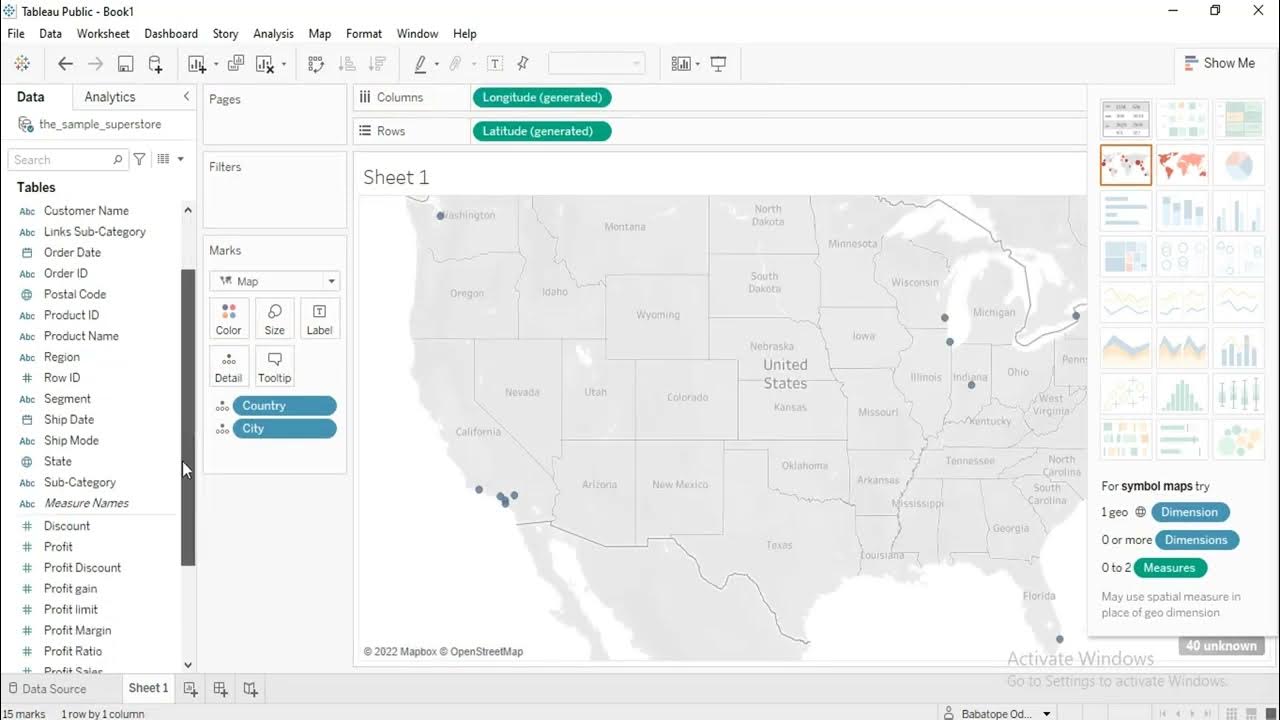This screenshot has height=720, width=1280.
Task: Collapse the Data pane with the arrow
Action: click(x=186, y=96)
